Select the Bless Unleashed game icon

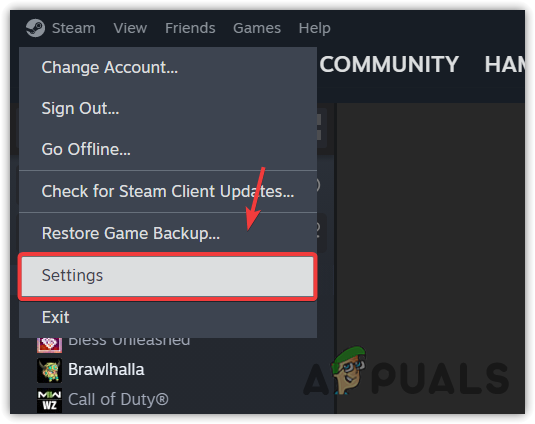[x=49, y=345]
